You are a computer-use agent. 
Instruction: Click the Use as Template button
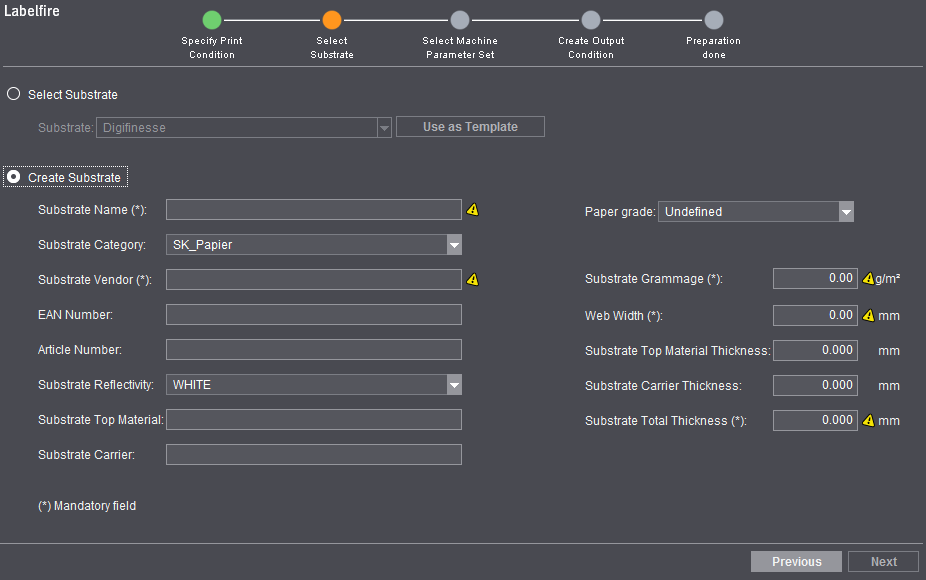tap(470, 127)
